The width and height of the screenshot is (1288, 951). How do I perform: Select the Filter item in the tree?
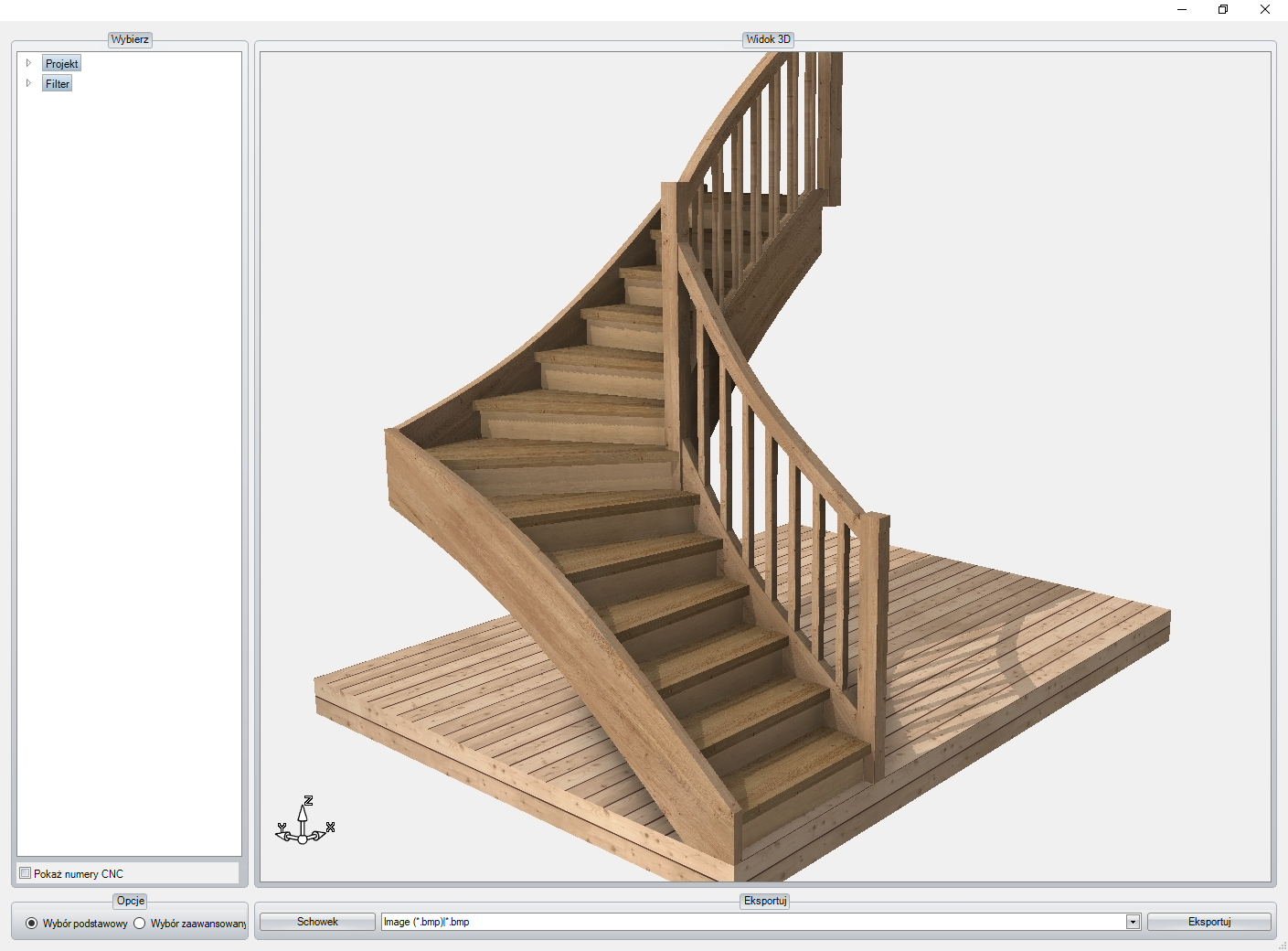[58, 84]
